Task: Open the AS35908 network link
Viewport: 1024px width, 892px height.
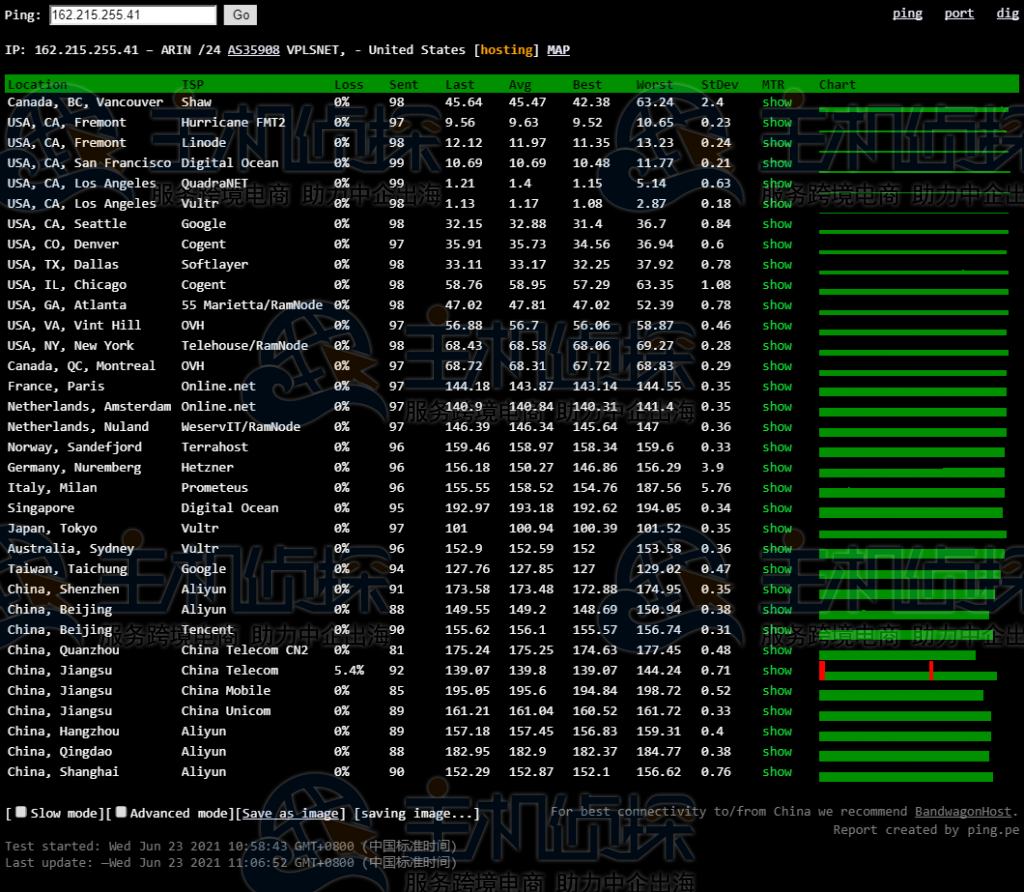Action: click(253, 50)
